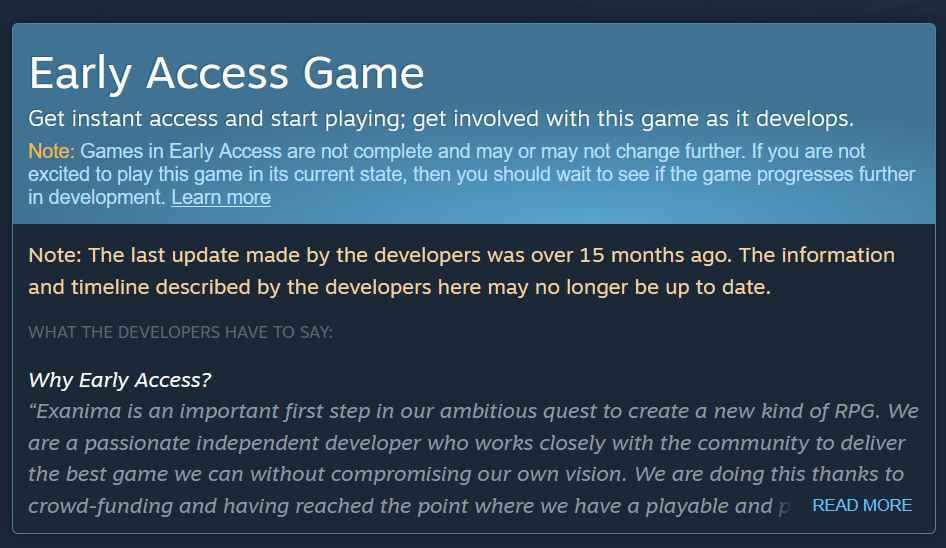Click the 'Why Early Access?' question heading
Image resolution: width=946 pixels, height=548 pixels.
point(119,380)
